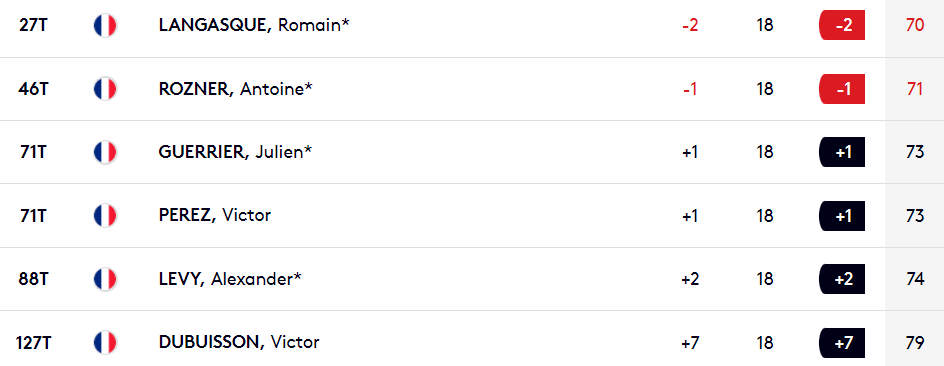The image size is (944, 366).
Task: Open player ROZNER, Antoine
Action: point(236,89)
